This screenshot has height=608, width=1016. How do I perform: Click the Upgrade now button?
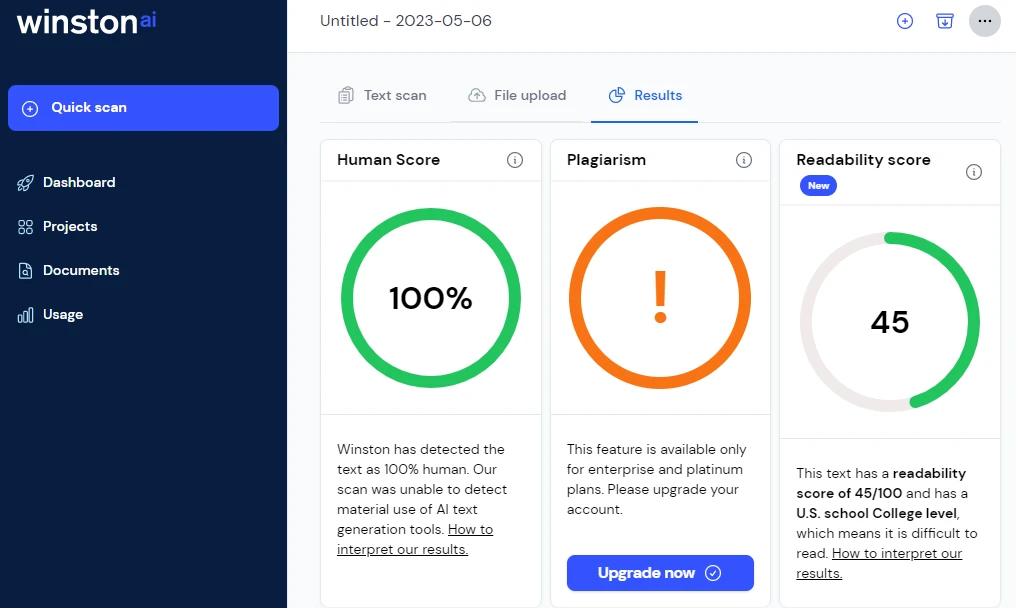[x=660, y=573]
